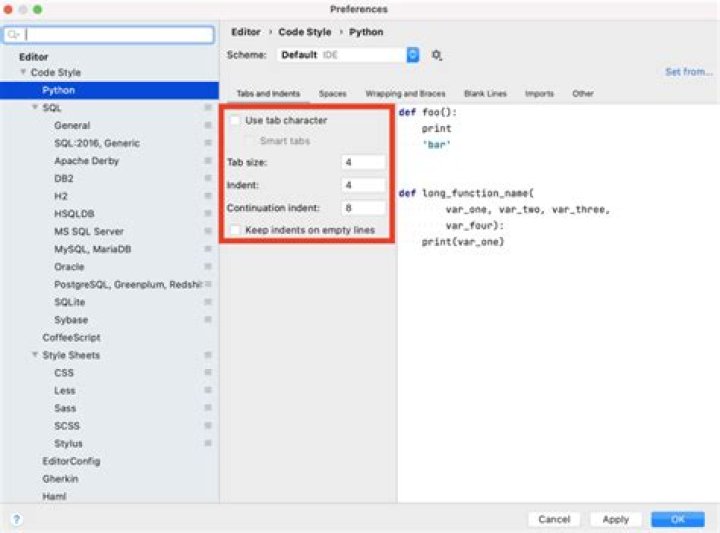Screen dimensions: 720x533
Task: Click the scheme icon beside Less
Action: [x=208, y=390]
